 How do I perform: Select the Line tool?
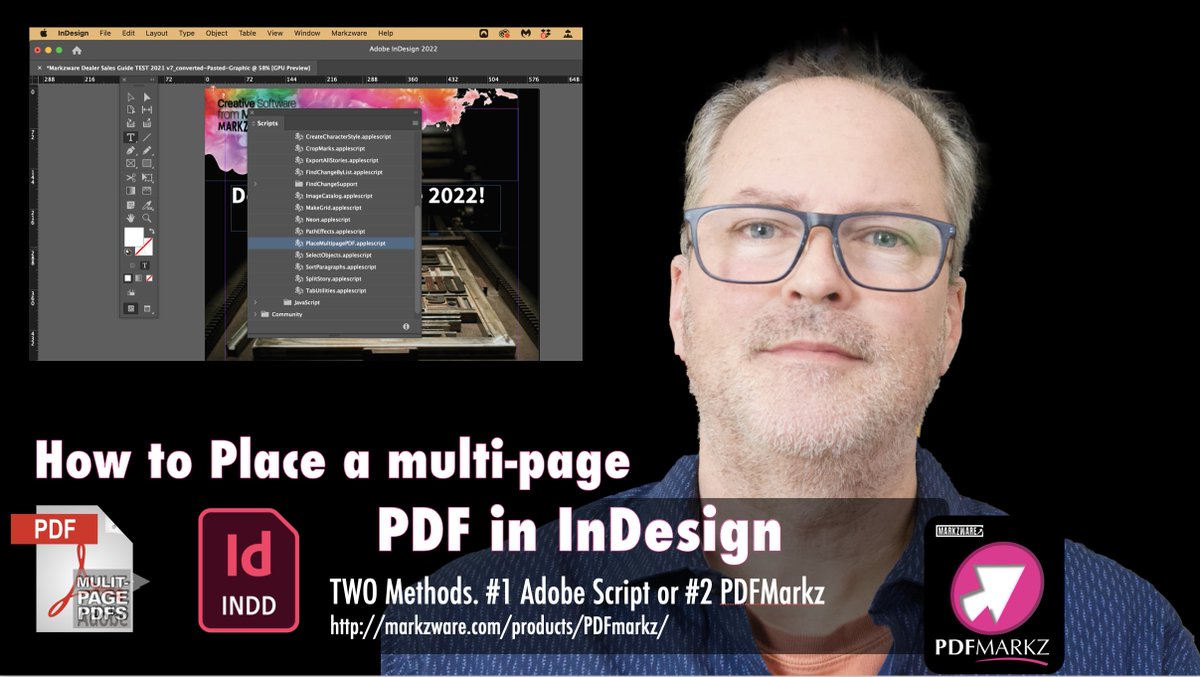147,137
